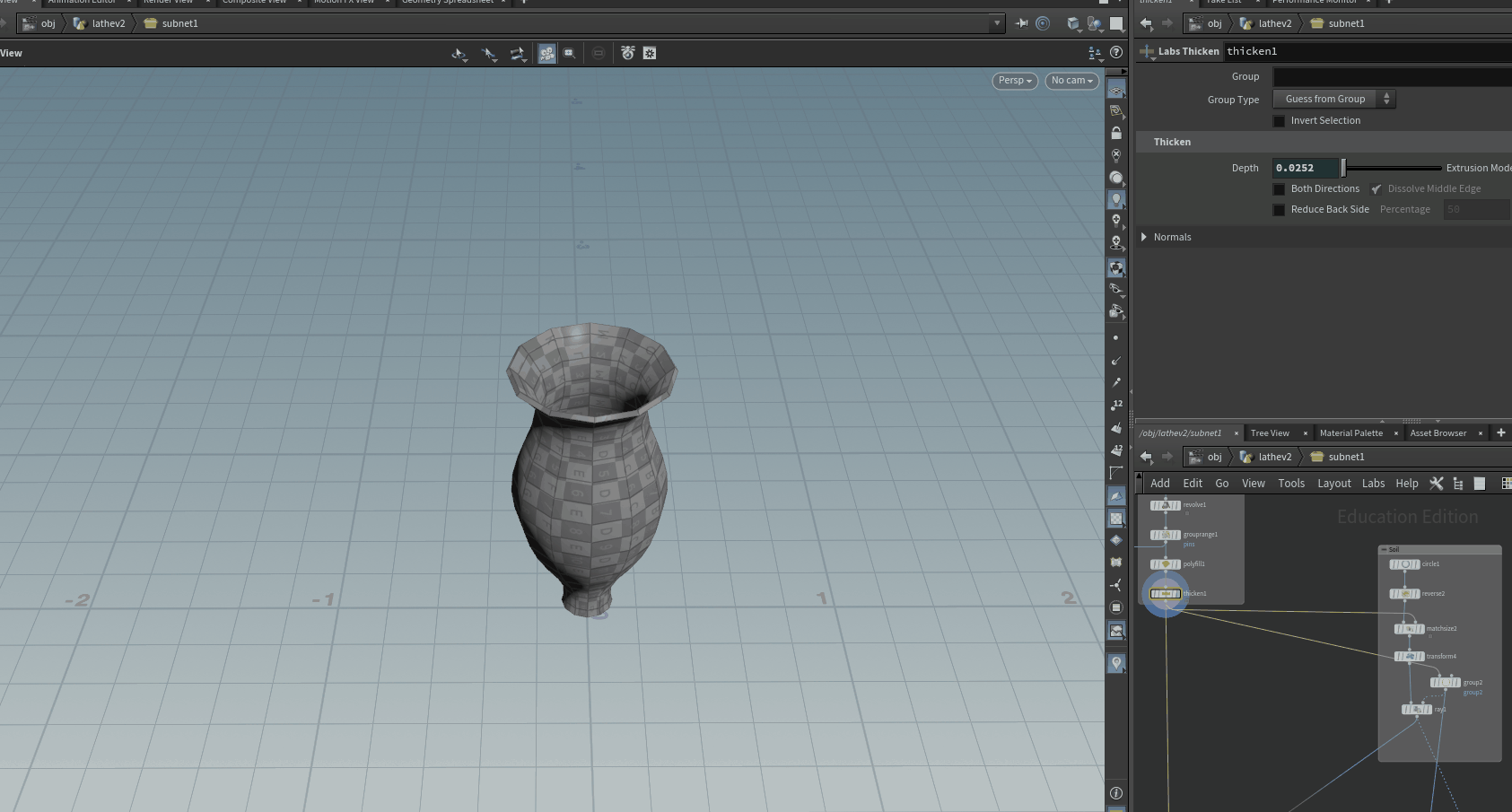Click the viewport display options people icon

tap(1095, 54)
